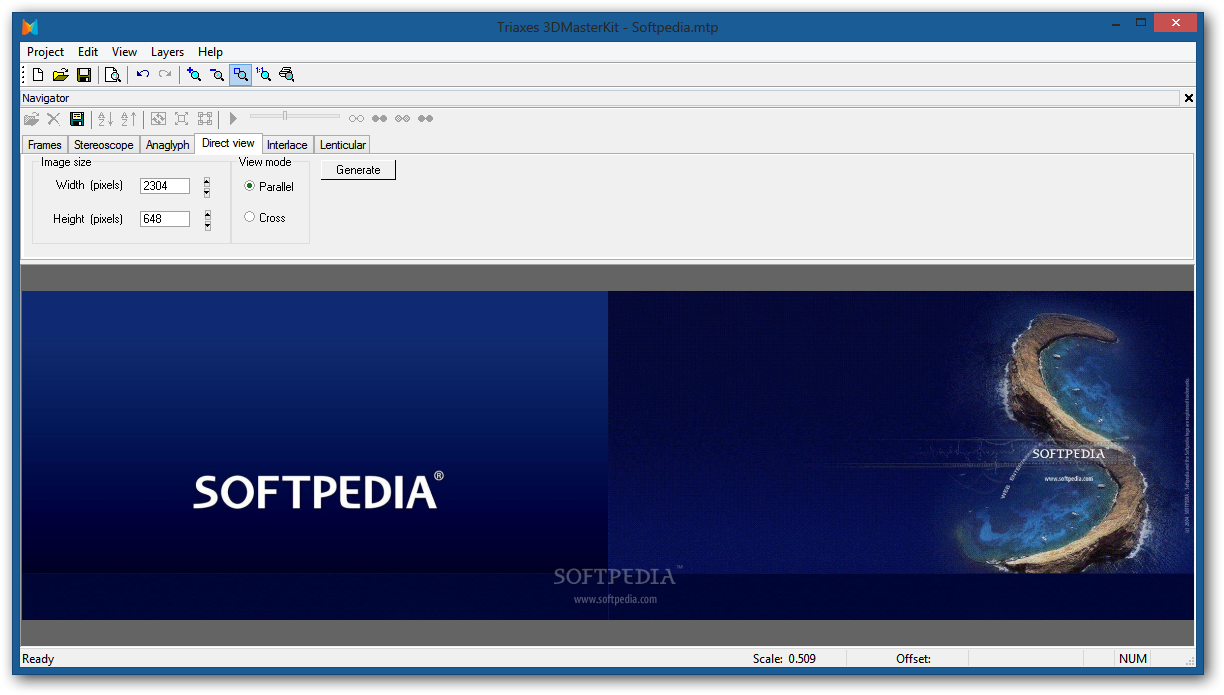This screenshot has height=695, width=1224.
Task: Open the Edit menu
Action: (88, 52)
